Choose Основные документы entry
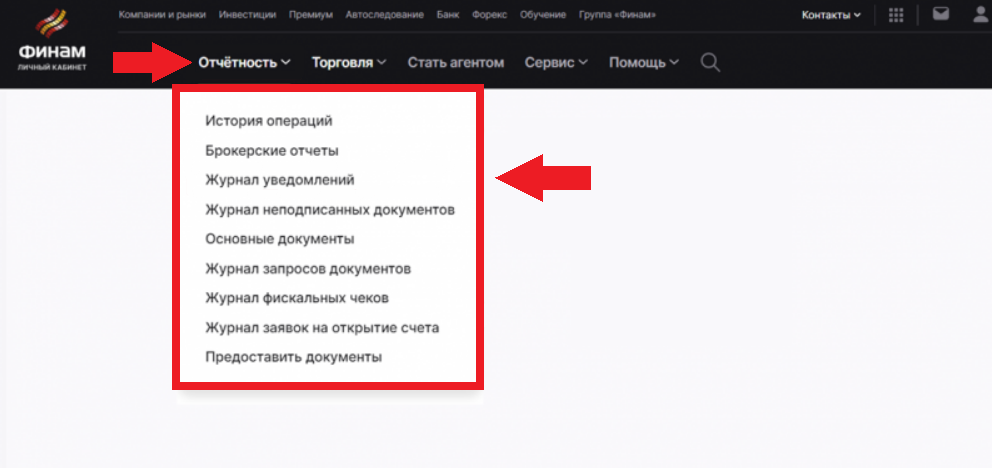 [279, 239]
